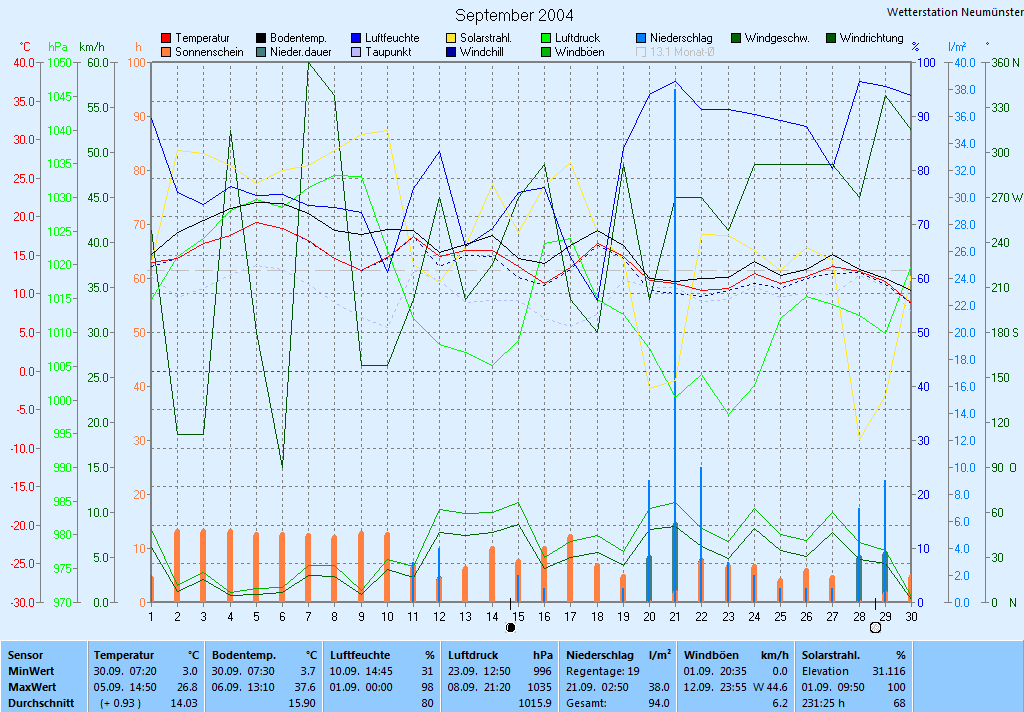Click the chart title September 2004

tap(515, 15)
